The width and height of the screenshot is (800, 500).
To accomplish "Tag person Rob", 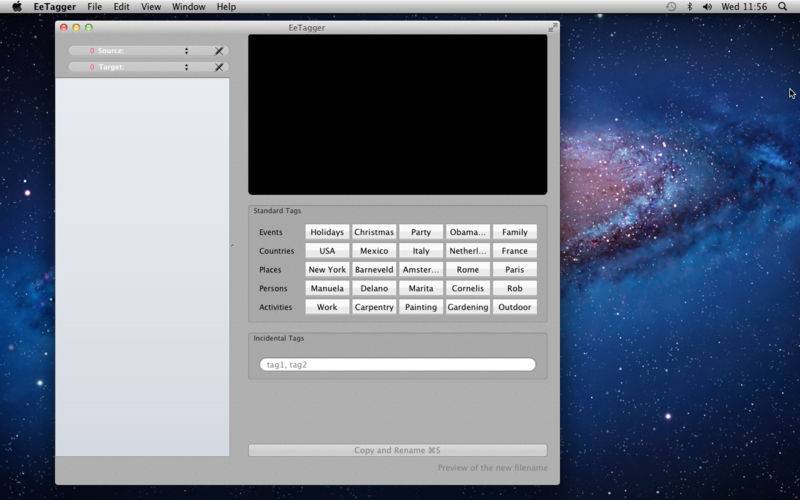I will pos(515,288).
